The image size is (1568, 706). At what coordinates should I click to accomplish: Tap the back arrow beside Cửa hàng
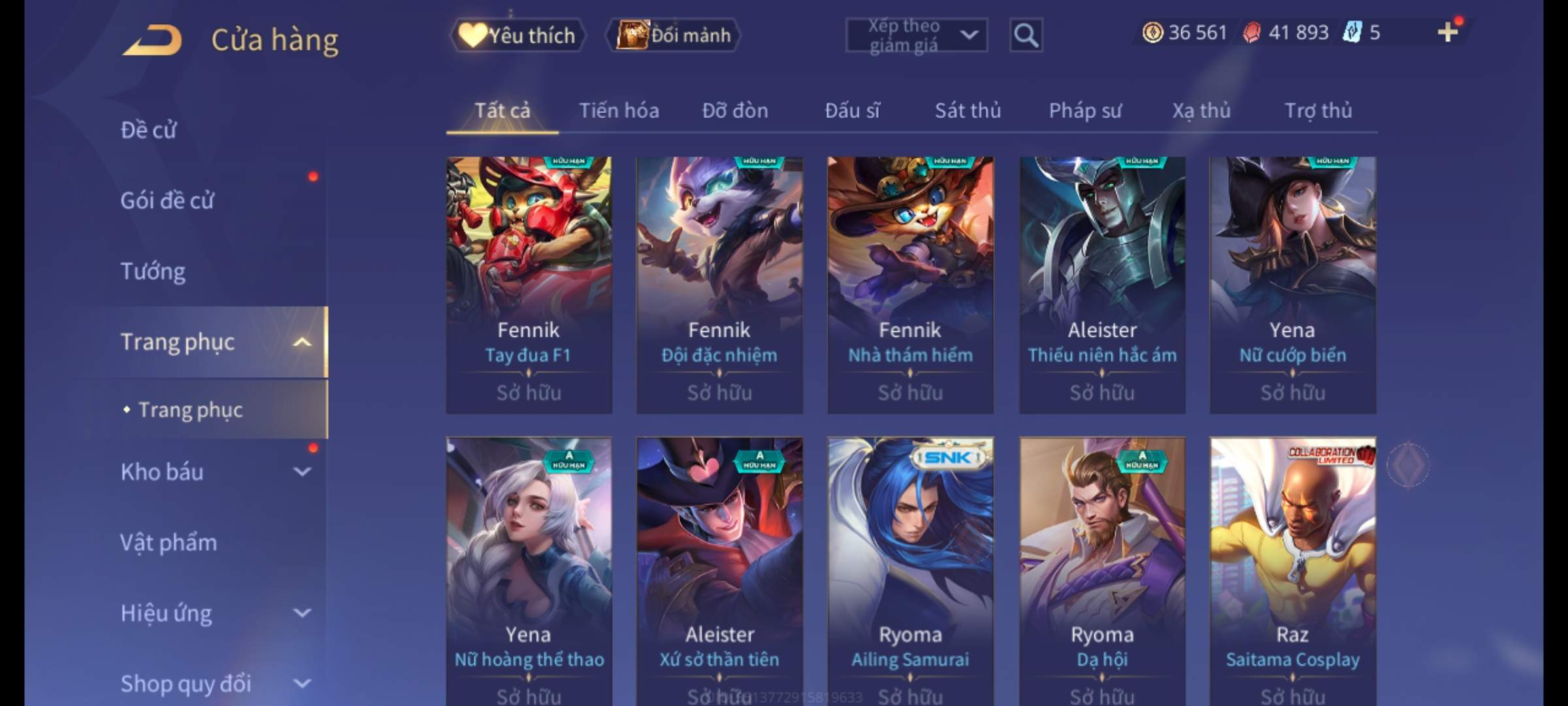pyautogui.click(x=152, y=41)
